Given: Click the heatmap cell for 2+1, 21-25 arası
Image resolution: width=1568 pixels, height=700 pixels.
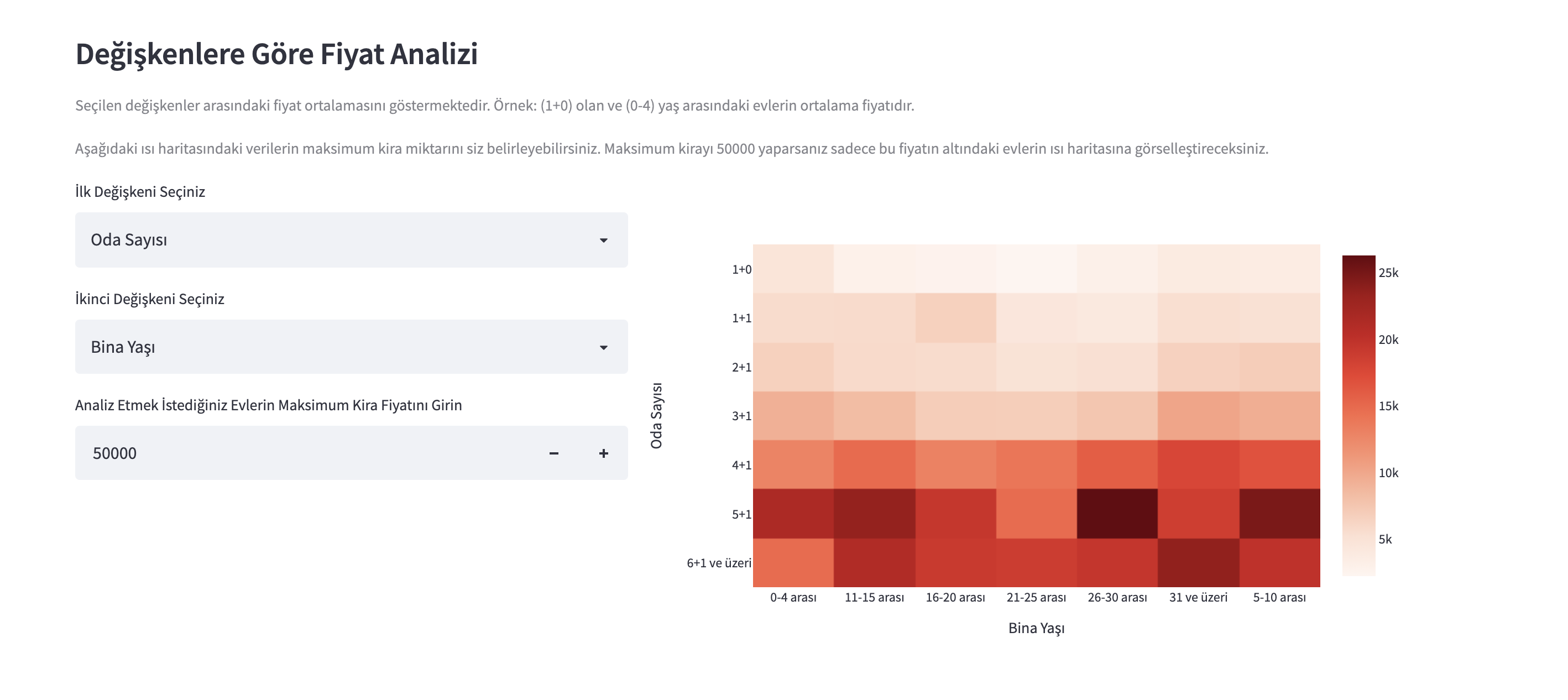Looking at the screenshot, I should [1036, 367].
